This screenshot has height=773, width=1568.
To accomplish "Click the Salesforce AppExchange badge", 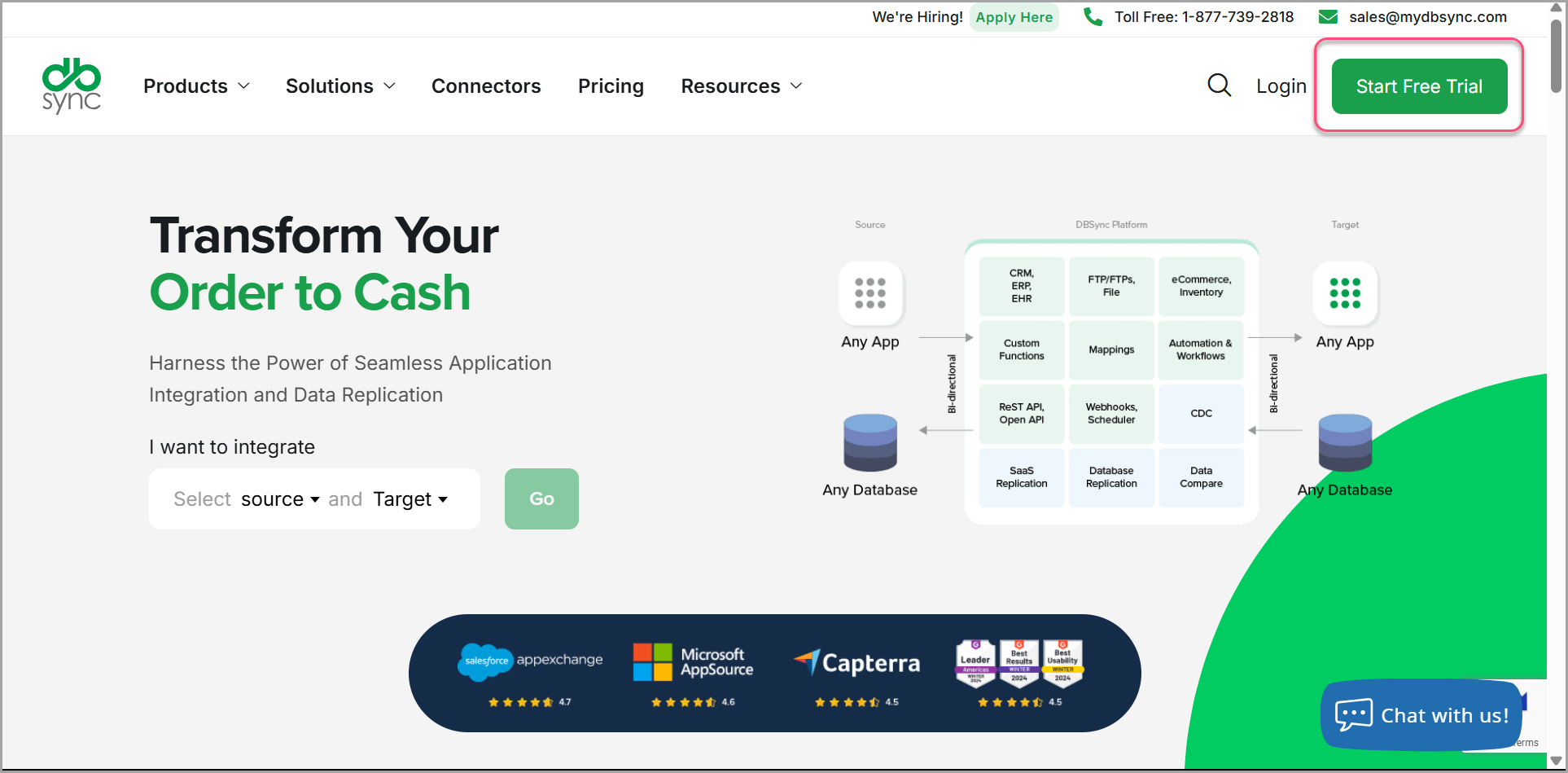I will point(531,661).
